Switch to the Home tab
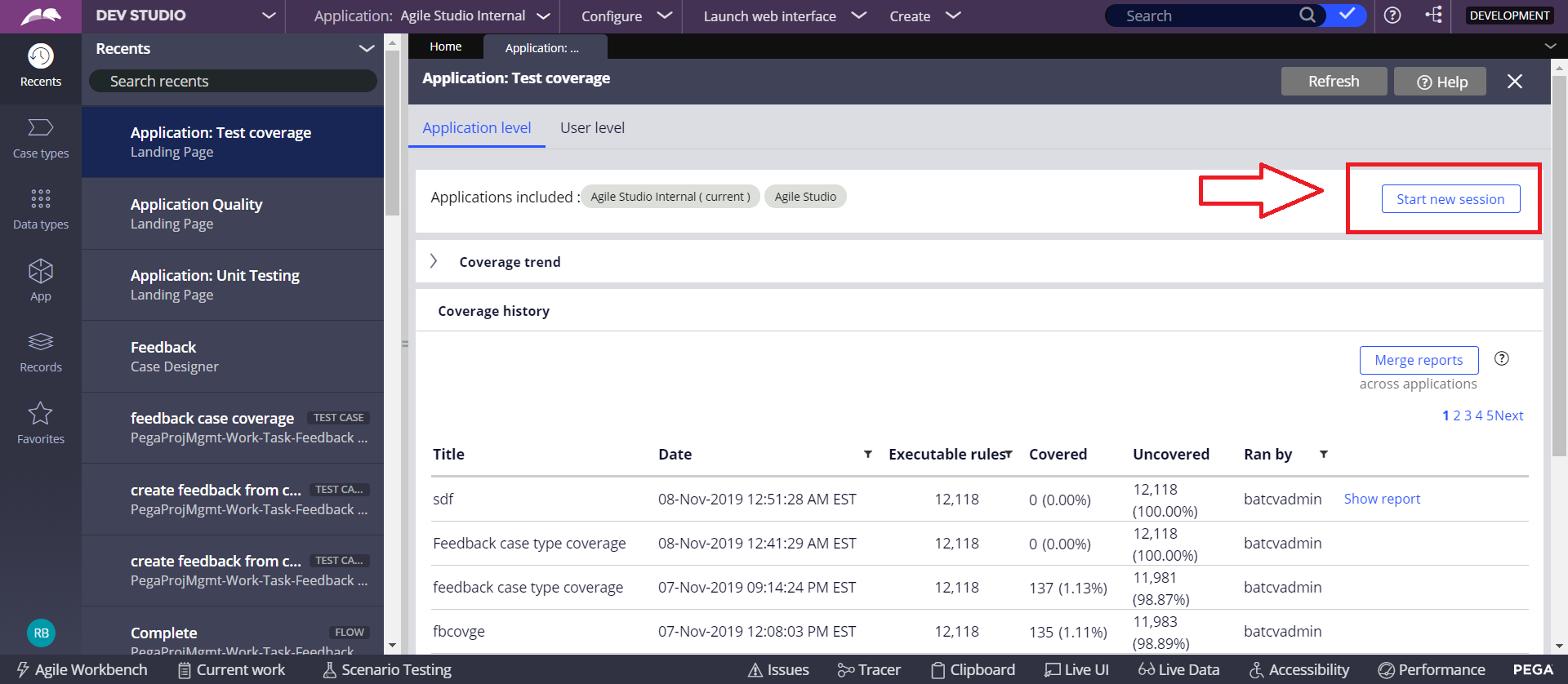 (x=446, y=47)
